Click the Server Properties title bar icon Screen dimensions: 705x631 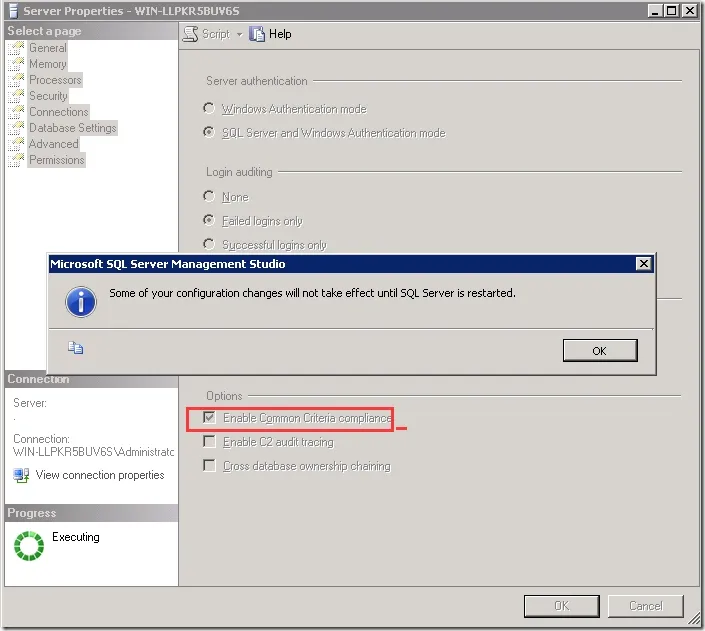point(13,11)
